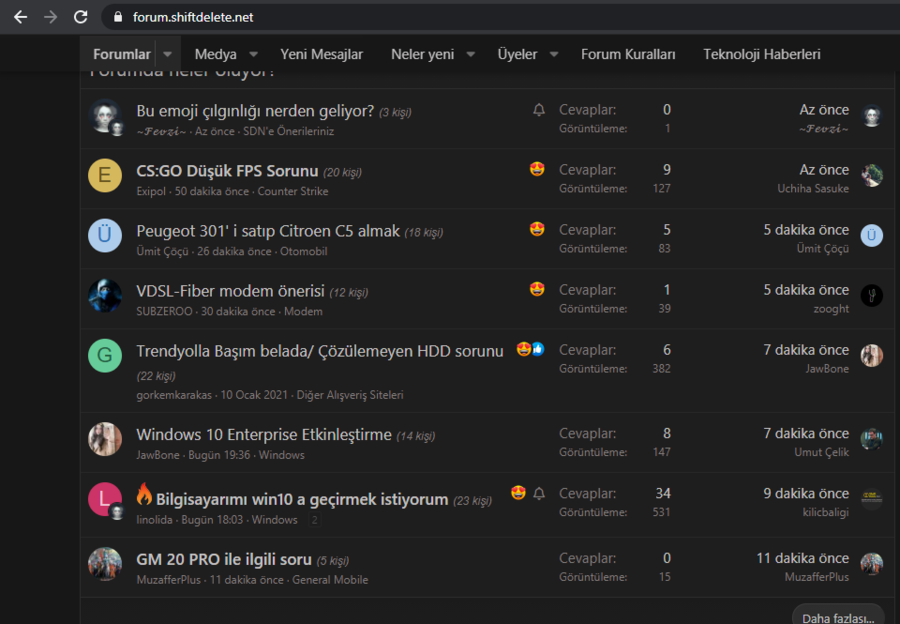Click SUBZEROO's avatar image
Screen dimensions: 900x624
[x=105, y=295]
